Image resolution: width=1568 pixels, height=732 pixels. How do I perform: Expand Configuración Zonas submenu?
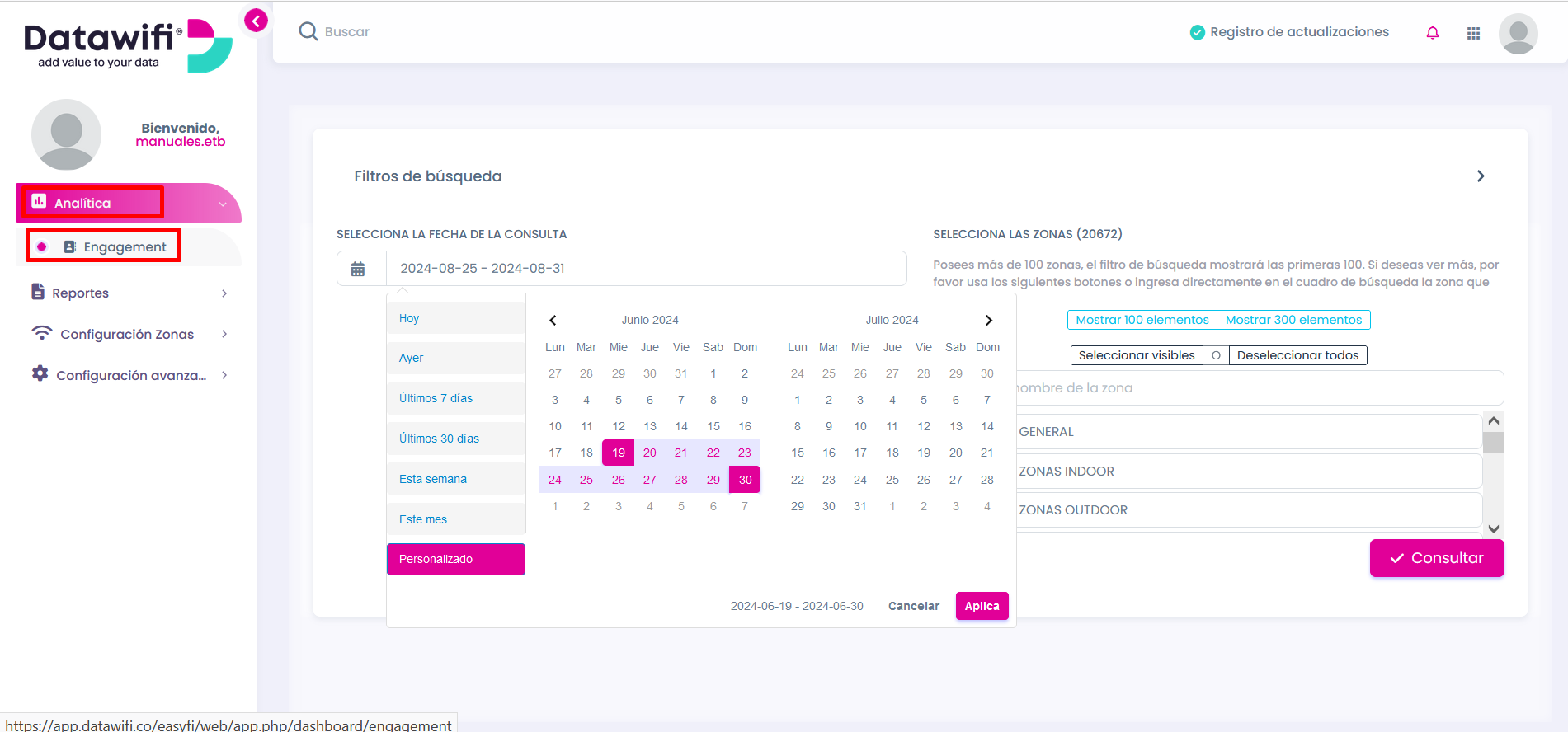(x=129, y=334)
